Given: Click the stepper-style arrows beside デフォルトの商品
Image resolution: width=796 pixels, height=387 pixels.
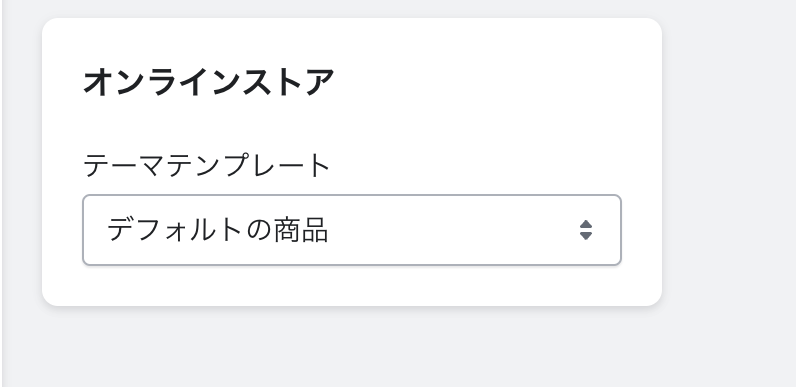Looking at the screenshot, I should point(586,230).
